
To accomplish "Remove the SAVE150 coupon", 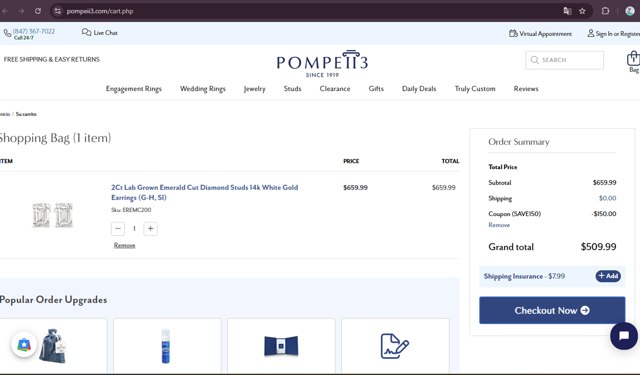I will [499, 225].
